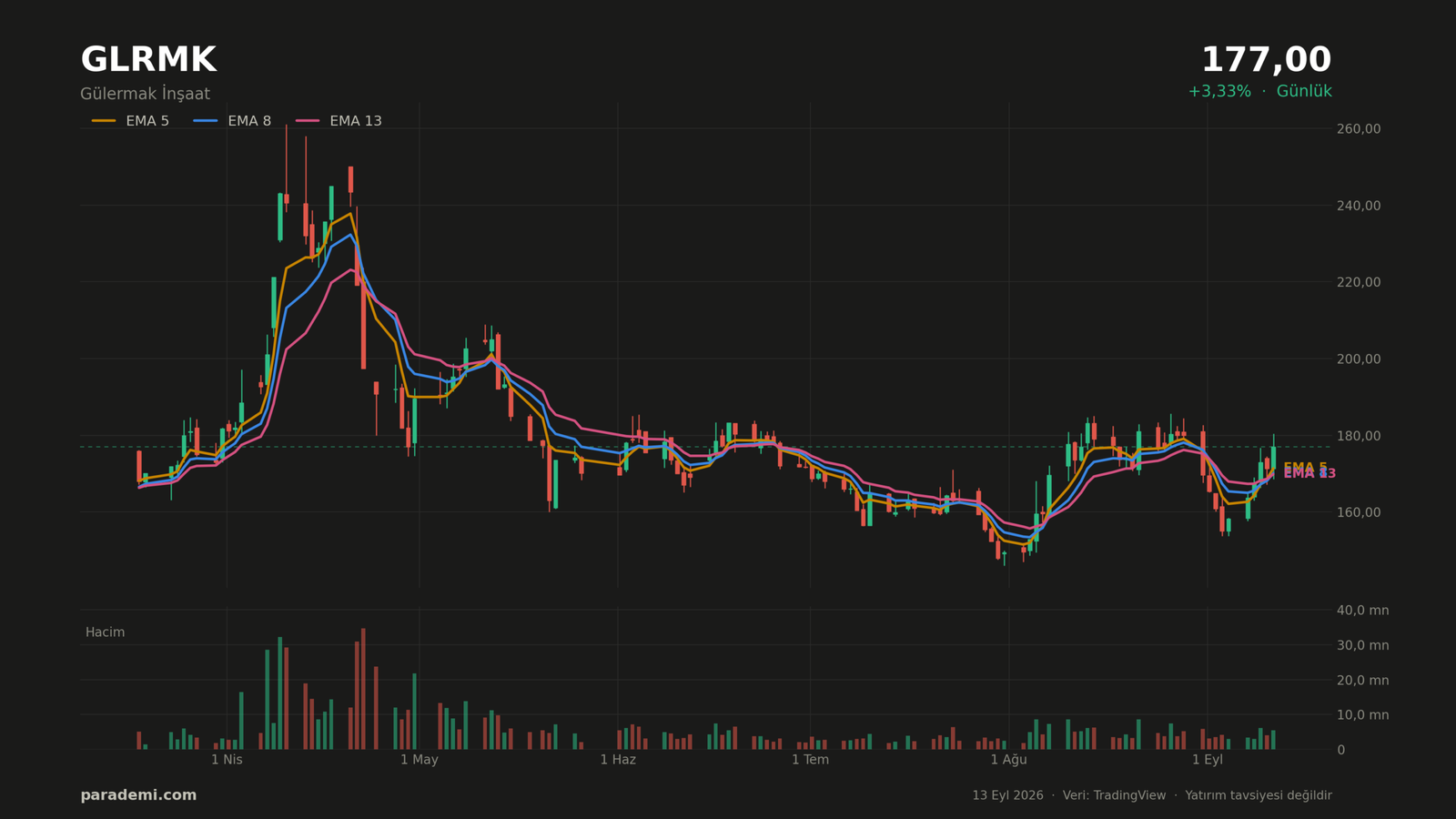1456x819 pixels.
Task: Toggle the EMA 13 legend entry
Action: (339, 121)
